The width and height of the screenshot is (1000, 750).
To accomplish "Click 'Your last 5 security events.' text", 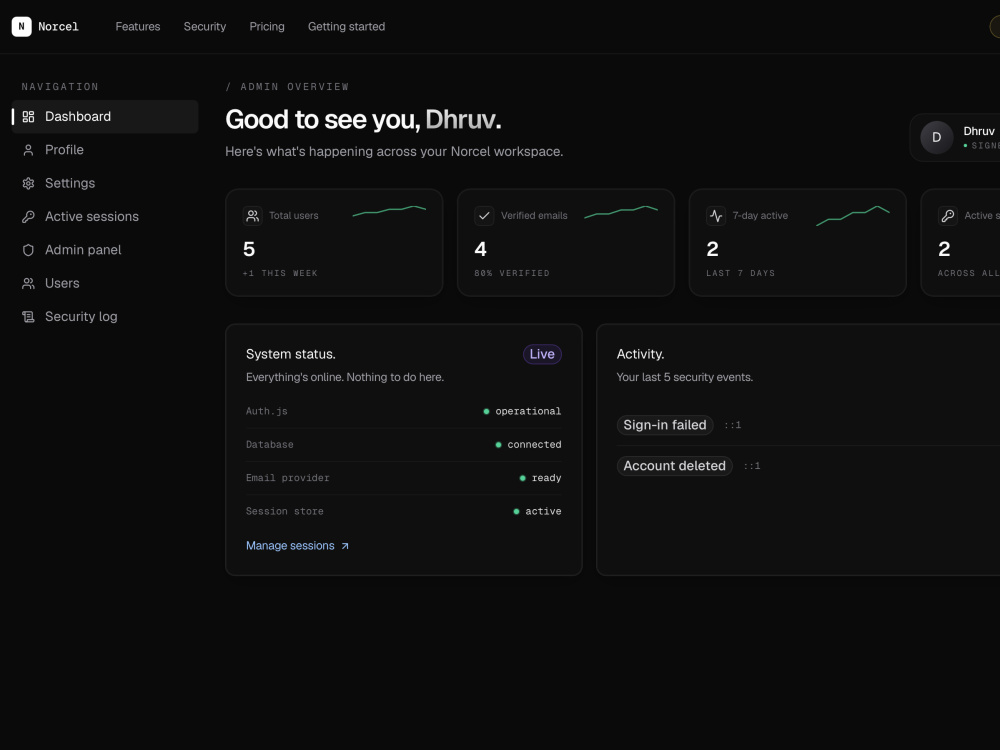I will (x=684, y=377).
